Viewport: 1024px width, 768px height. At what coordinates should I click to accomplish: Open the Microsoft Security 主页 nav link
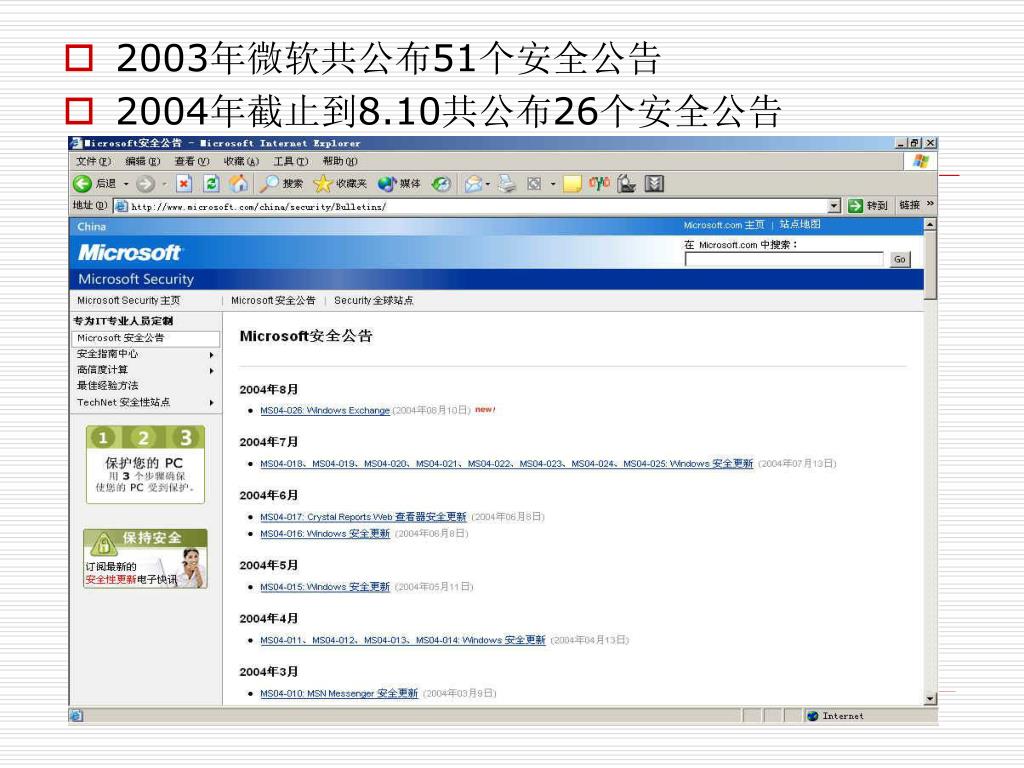tap(129, 300)
